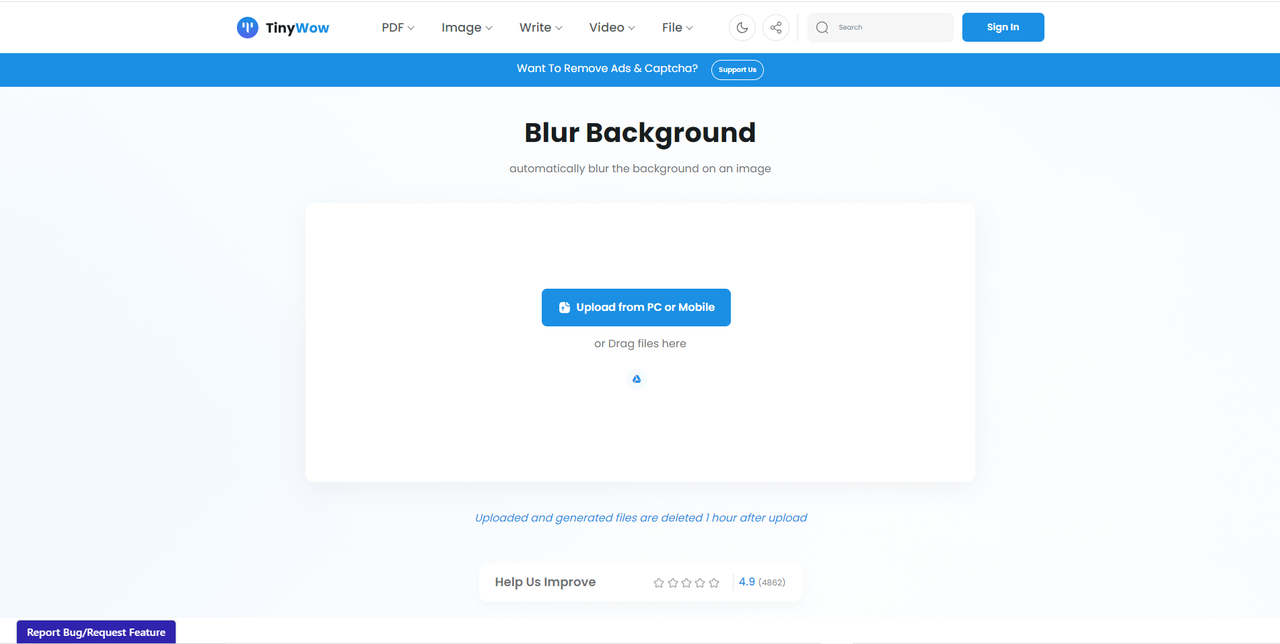The height and width of the screenshot is (644, 1280).
Task: Focus the Search input field
Action: tap(881, 28)
